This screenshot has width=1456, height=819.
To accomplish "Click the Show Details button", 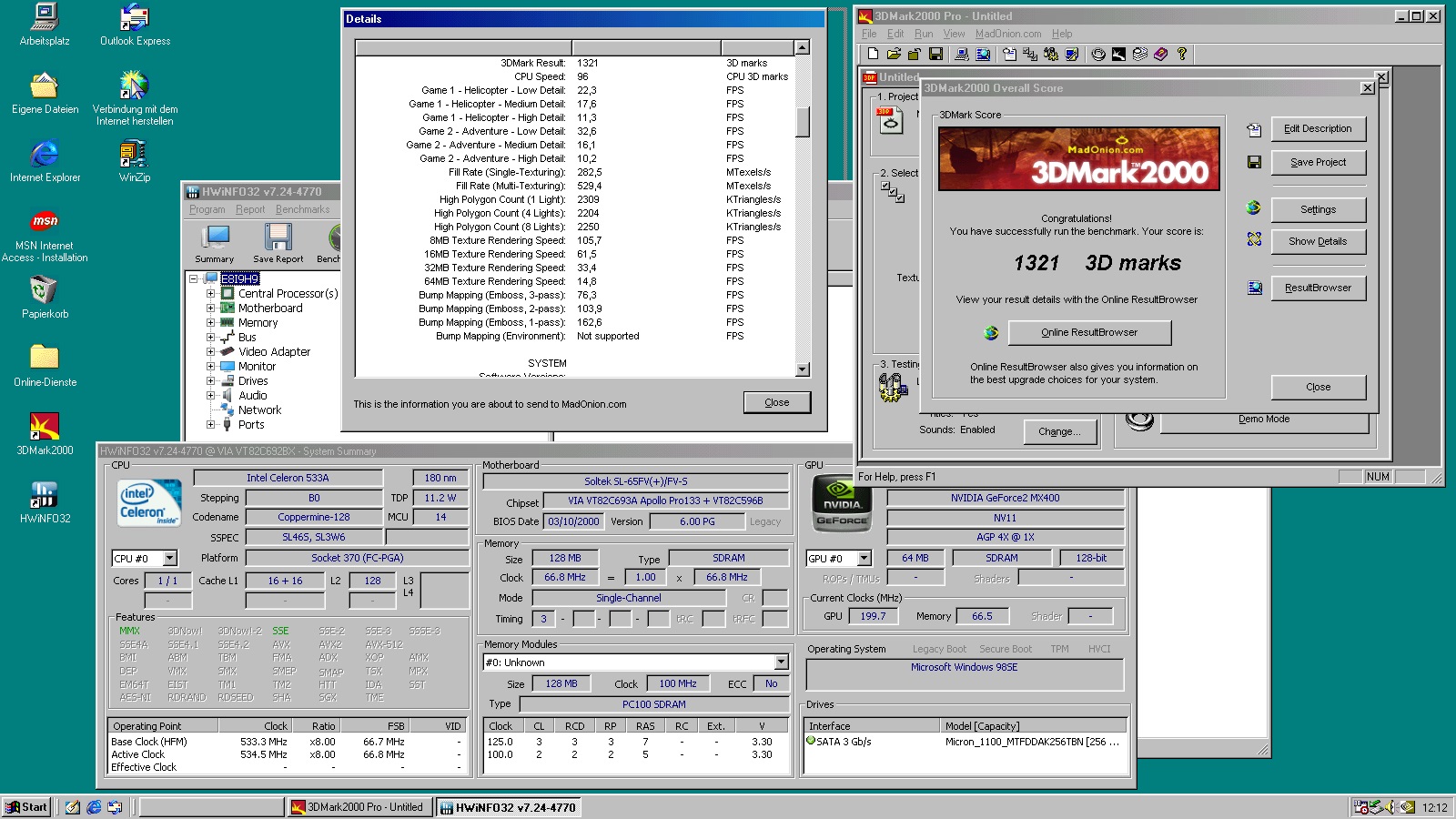I will tap(1318, 241).
